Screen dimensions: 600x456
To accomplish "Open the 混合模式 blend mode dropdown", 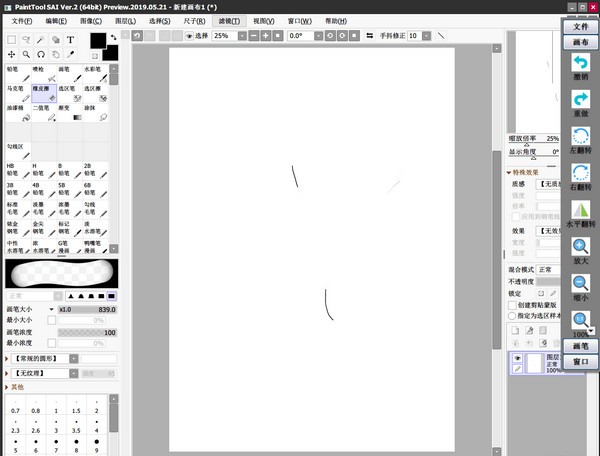I will (x=548, y=270).
